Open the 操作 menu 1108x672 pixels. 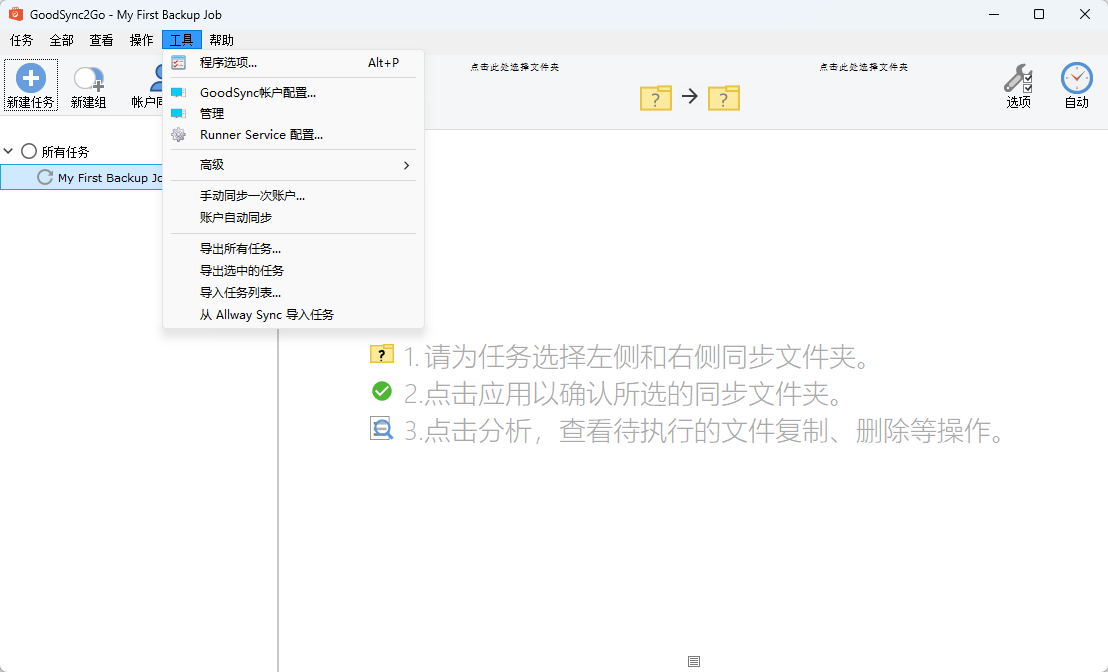pos(141,40)
